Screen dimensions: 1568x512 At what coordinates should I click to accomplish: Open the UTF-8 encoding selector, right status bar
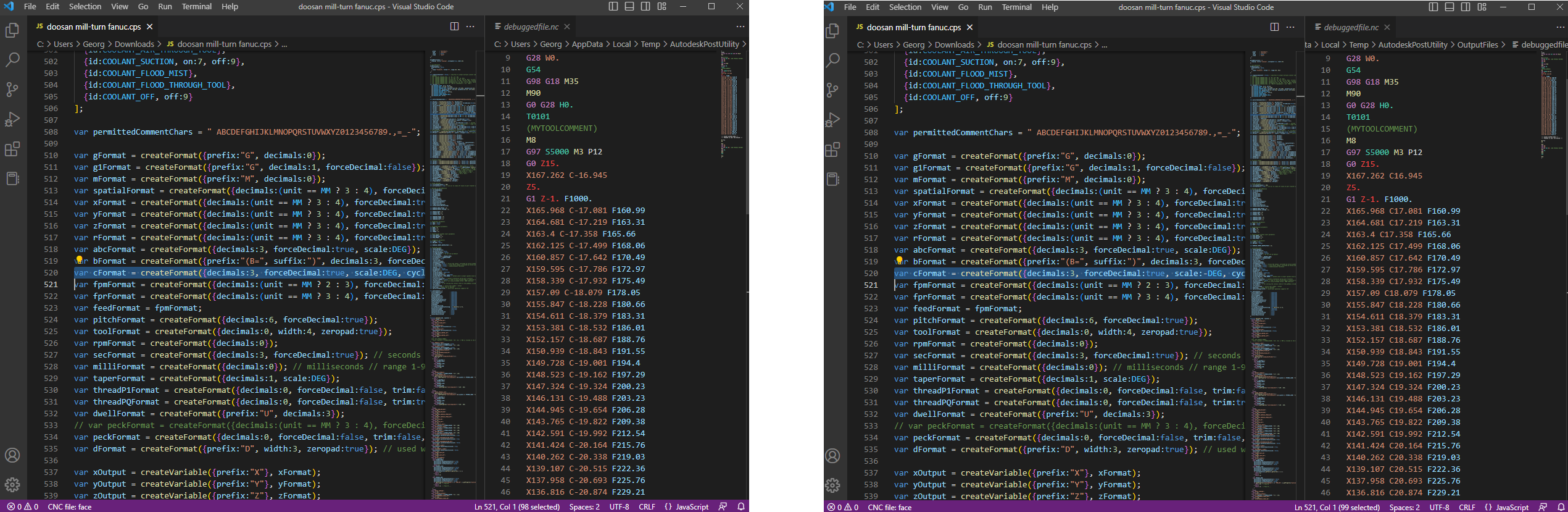click(1439, 507)
